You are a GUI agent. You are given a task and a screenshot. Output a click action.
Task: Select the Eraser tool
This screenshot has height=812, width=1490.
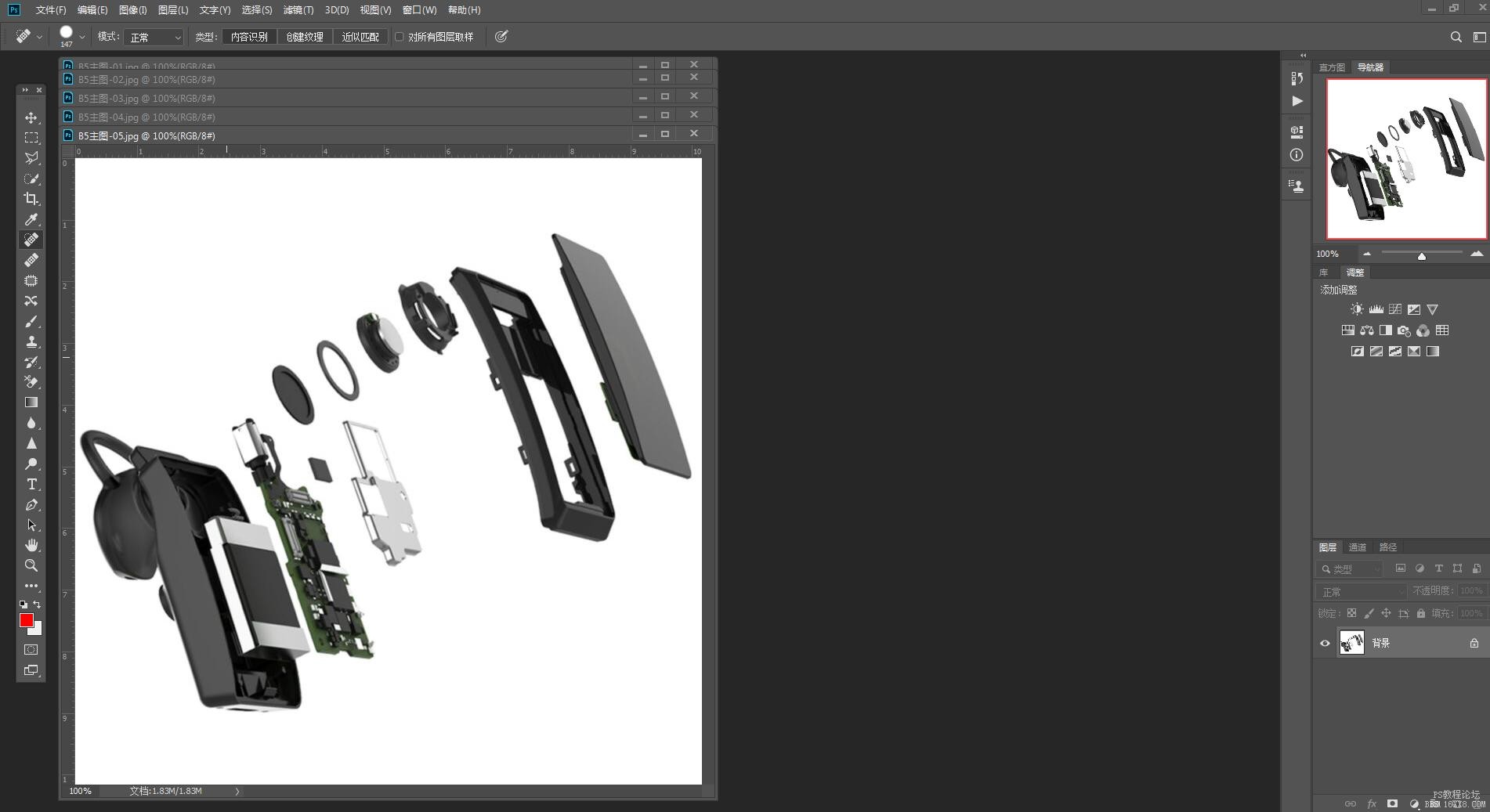coord(31,382)
